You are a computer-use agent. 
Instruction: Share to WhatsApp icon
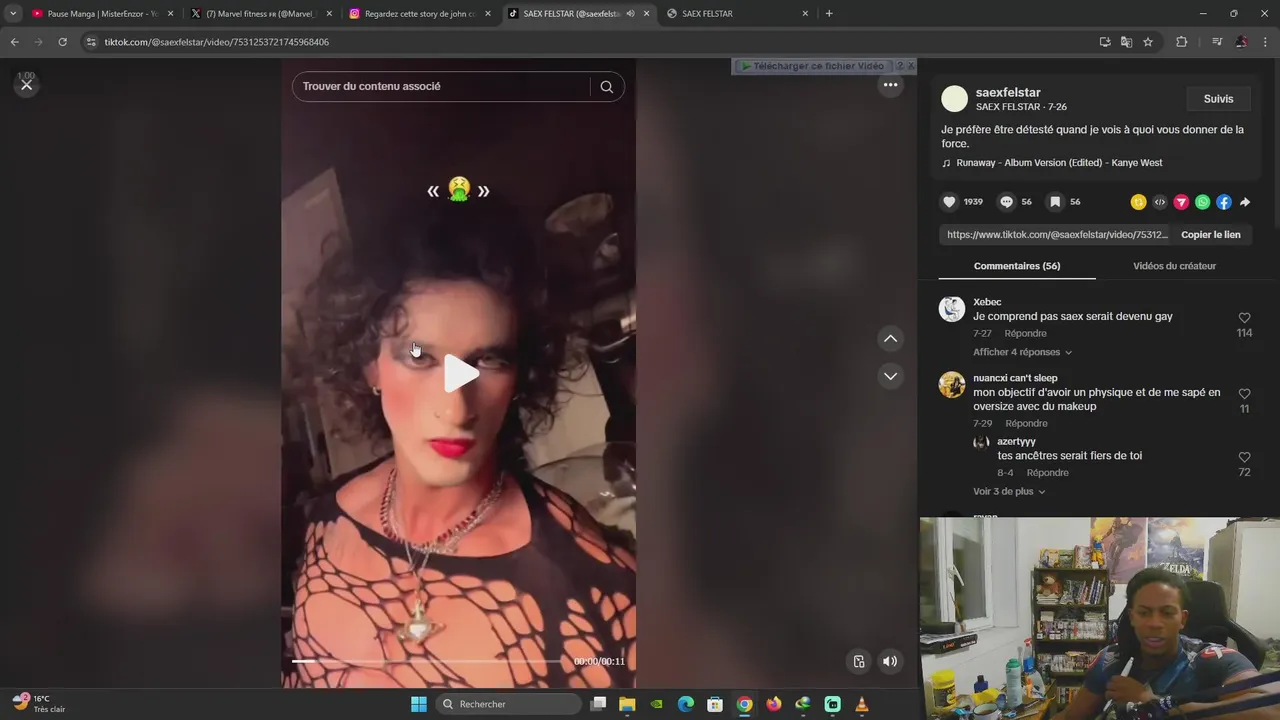pos(1202,202)
